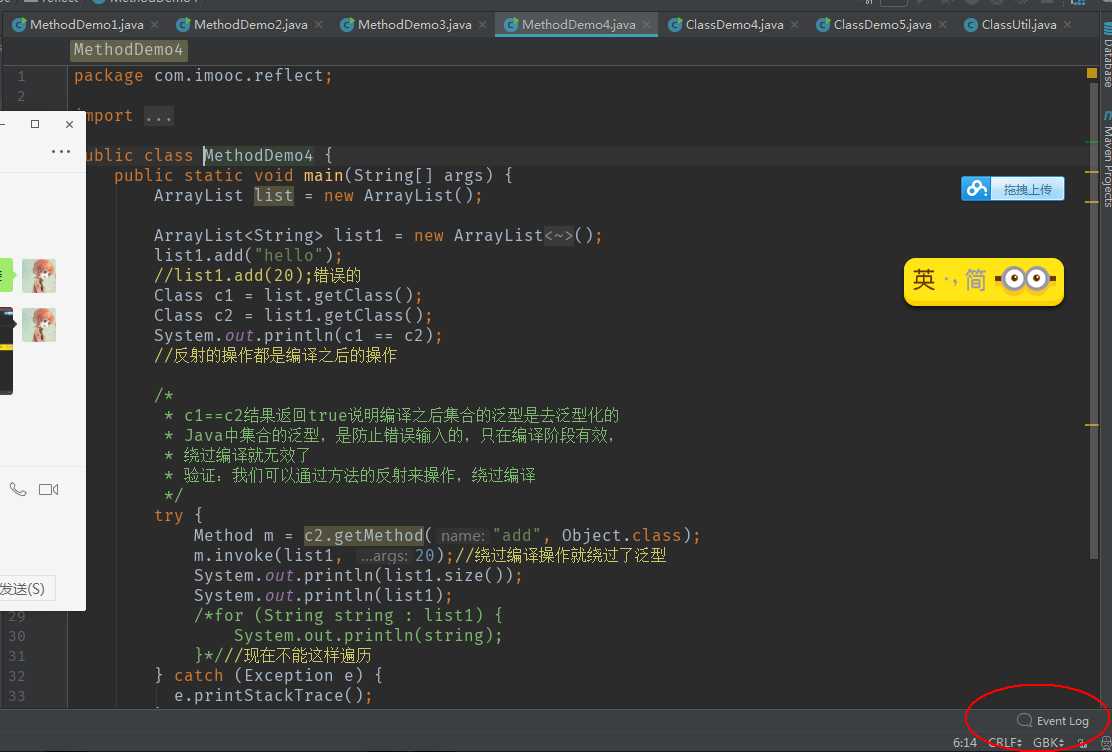The height and width of the screenshot is (752, 1112).
Task: Click the lock icon in status bar
Action: coord(1082,743)
